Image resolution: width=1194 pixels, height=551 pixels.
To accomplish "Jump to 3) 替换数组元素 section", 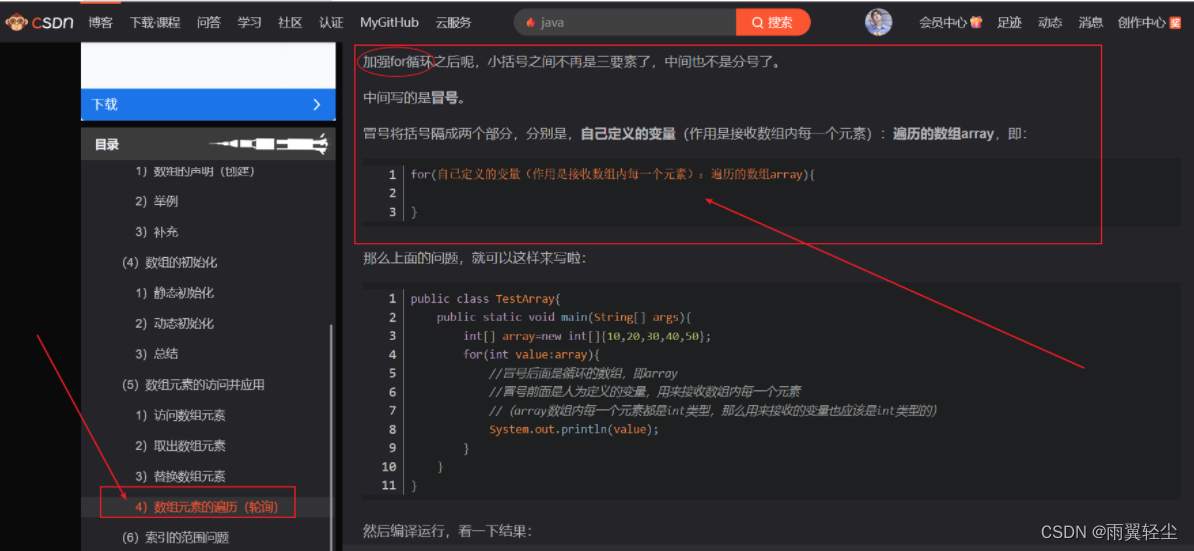I will (x=180, y=476).
